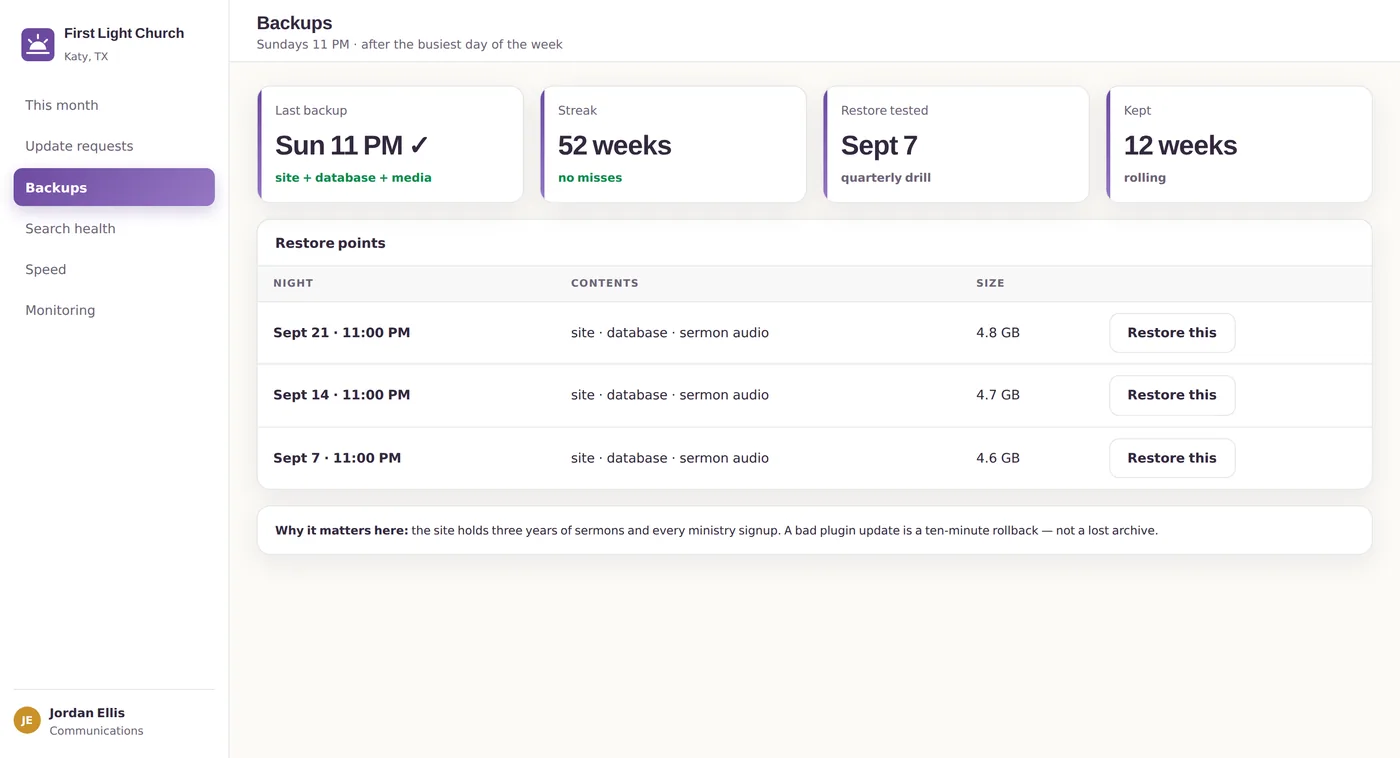
Task: Open the This month section
Action: (114, 105)
